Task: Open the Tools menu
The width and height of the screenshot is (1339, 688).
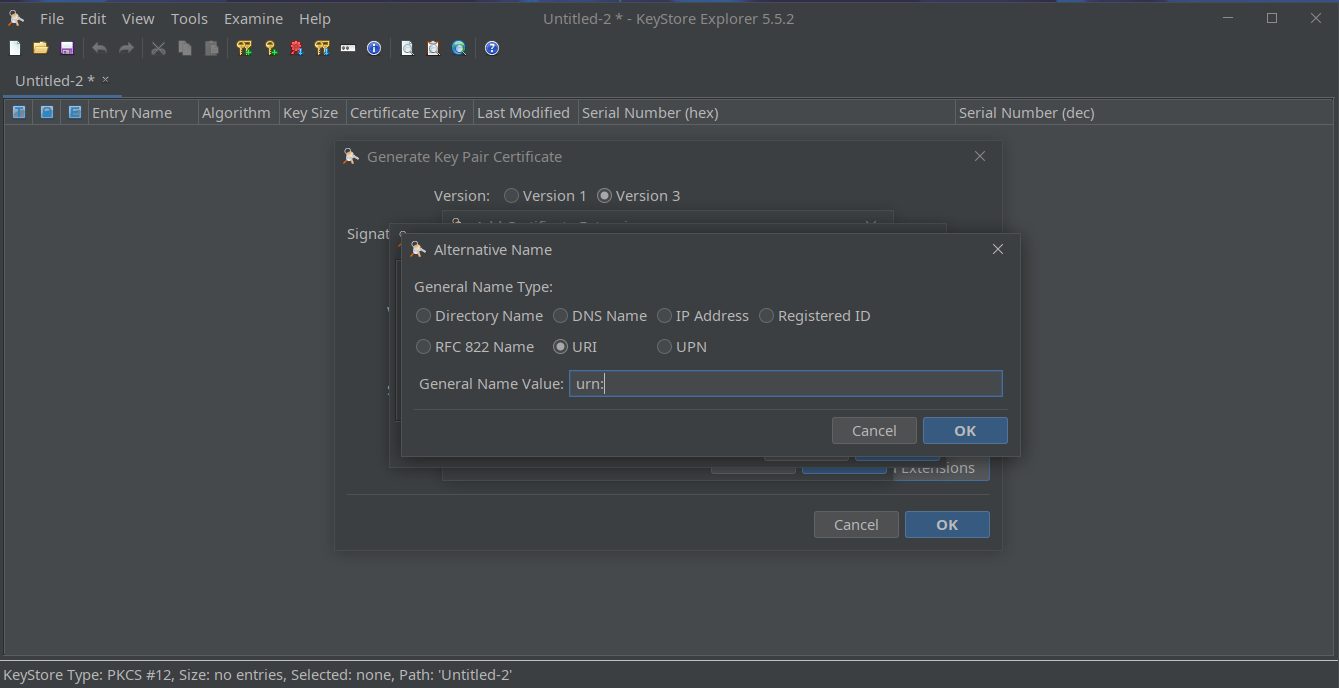Action: pyautogui.click(x=189, y=19)
